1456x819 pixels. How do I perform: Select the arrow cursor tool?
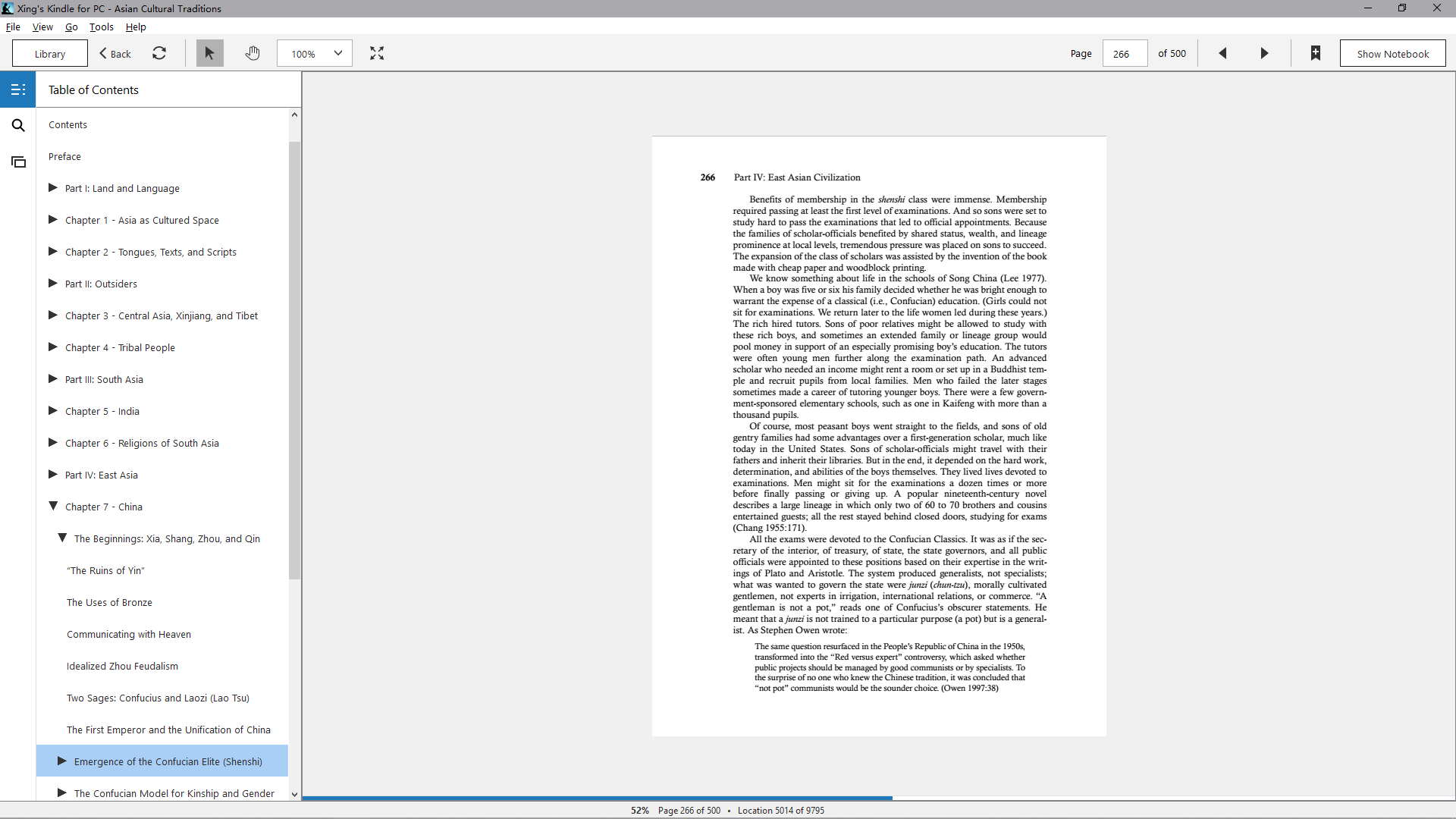209,53
